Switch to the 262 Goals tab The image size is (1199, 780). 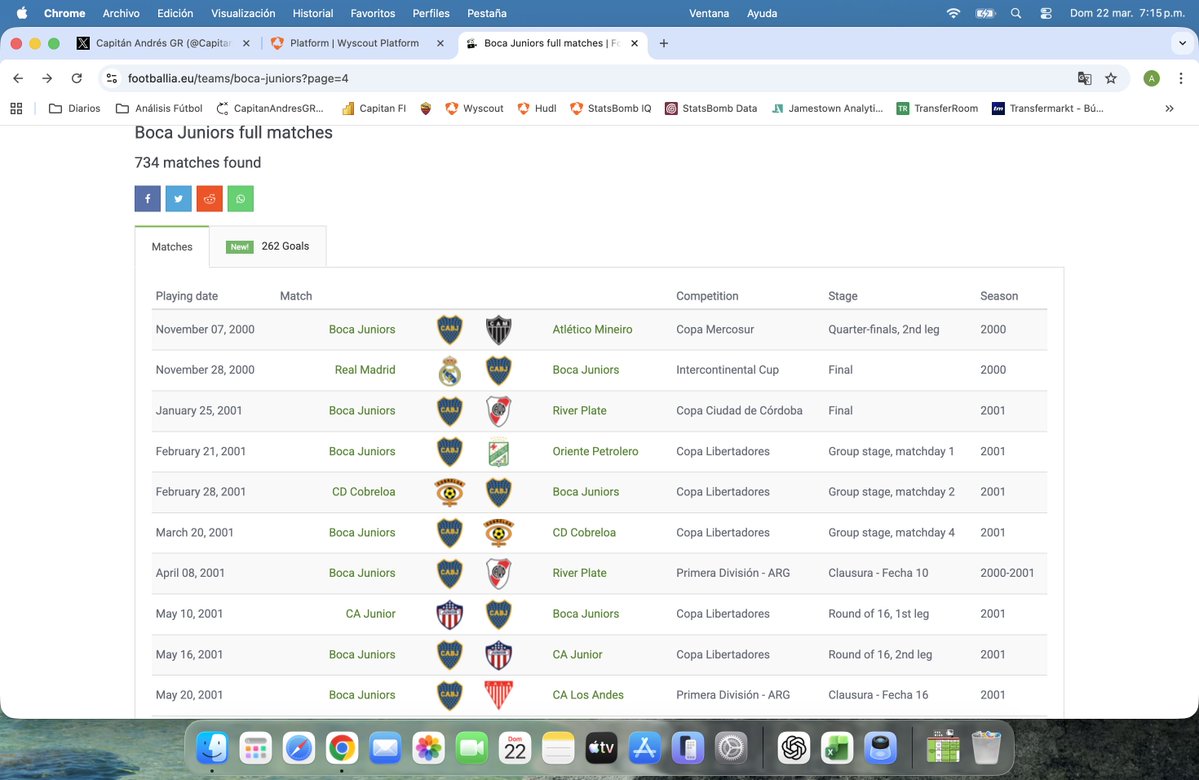point(268,246)
